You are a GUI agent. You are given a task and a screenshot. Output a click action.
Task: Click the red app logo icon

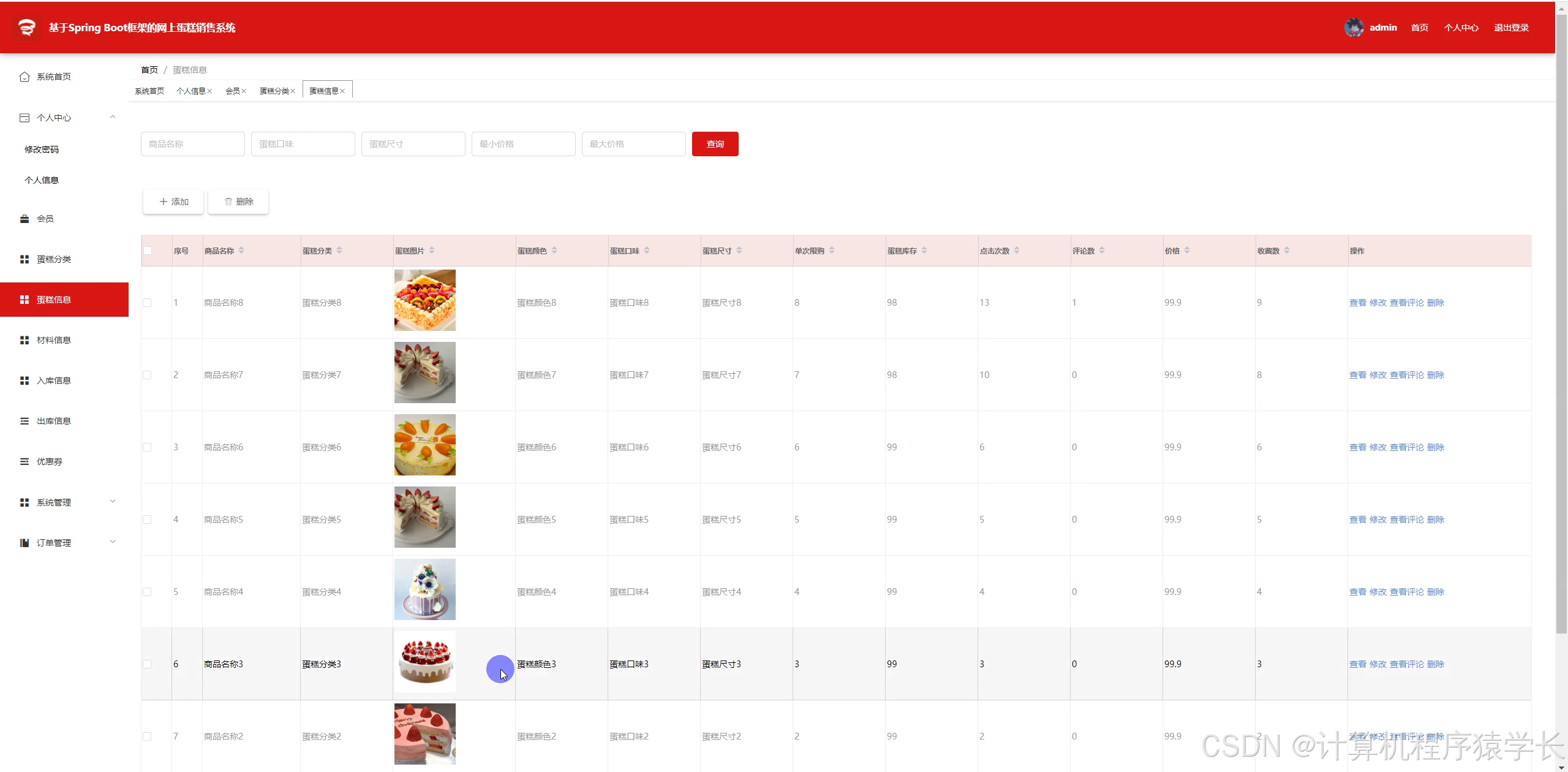tap(26, 28)
